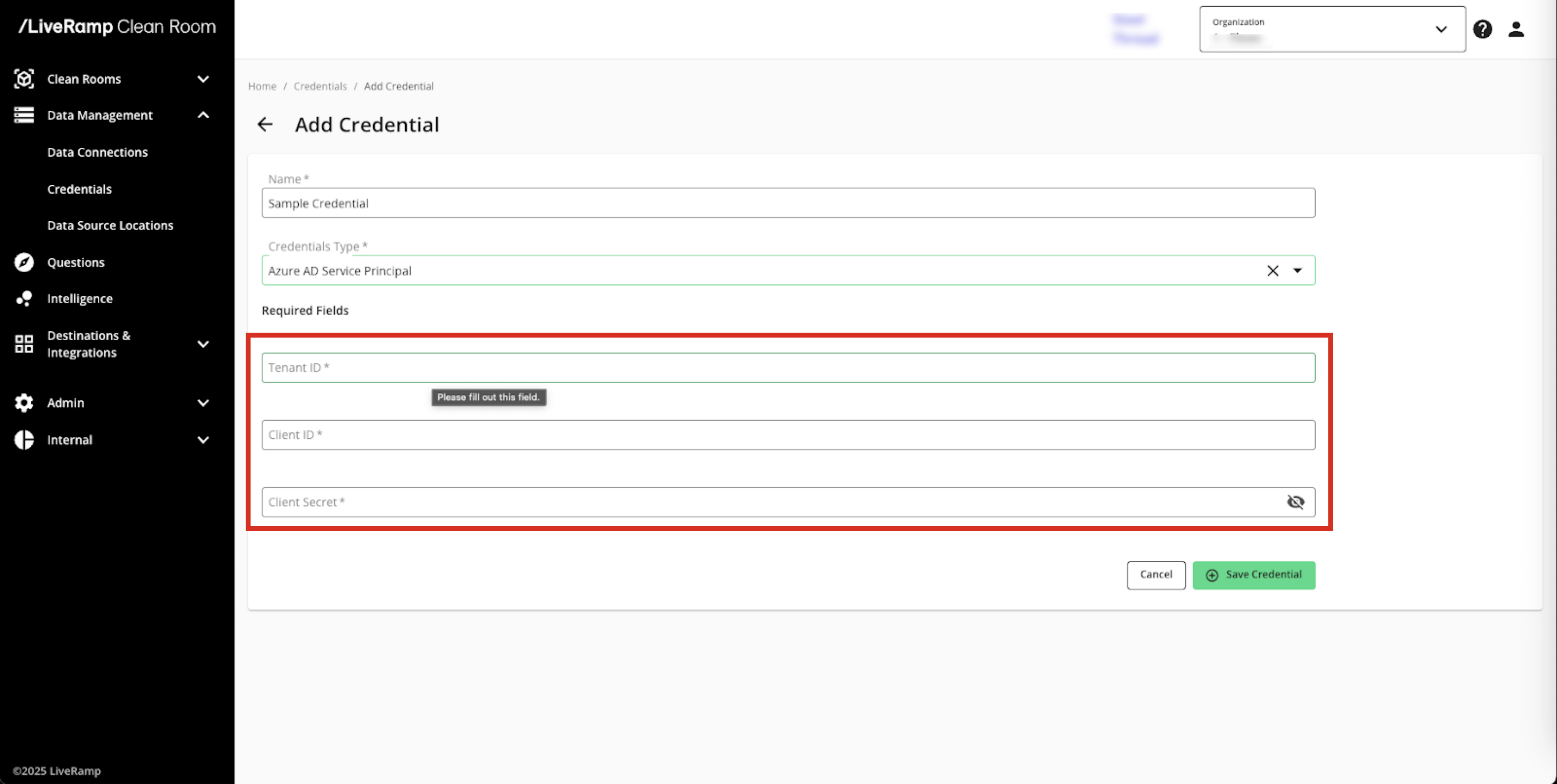Click the Cancel button
Viewport: 1557px width, 784px height.
coord(1155,574)
